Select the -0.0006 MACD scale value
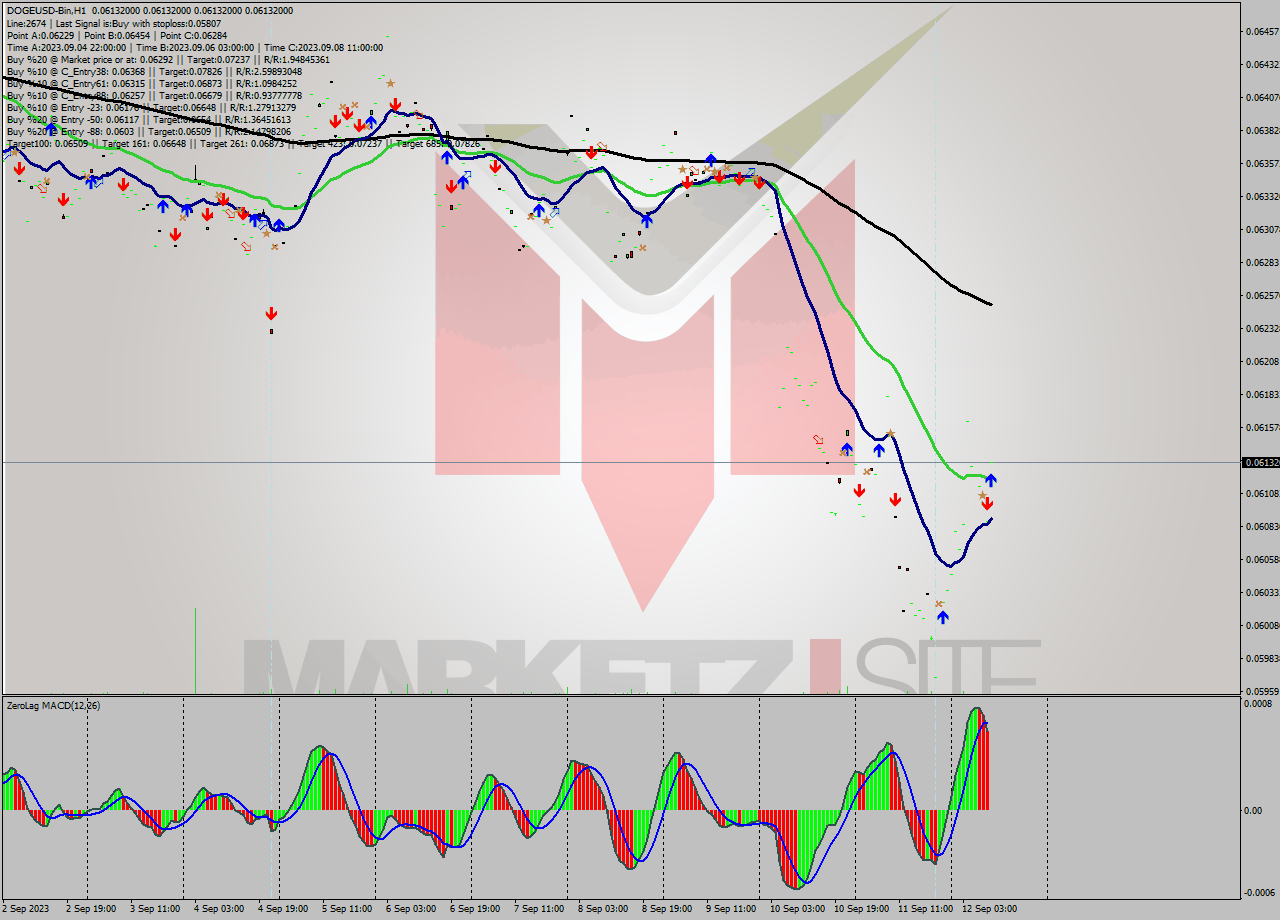This screenshot has width=1280, height=920. tap(1260, 893)
